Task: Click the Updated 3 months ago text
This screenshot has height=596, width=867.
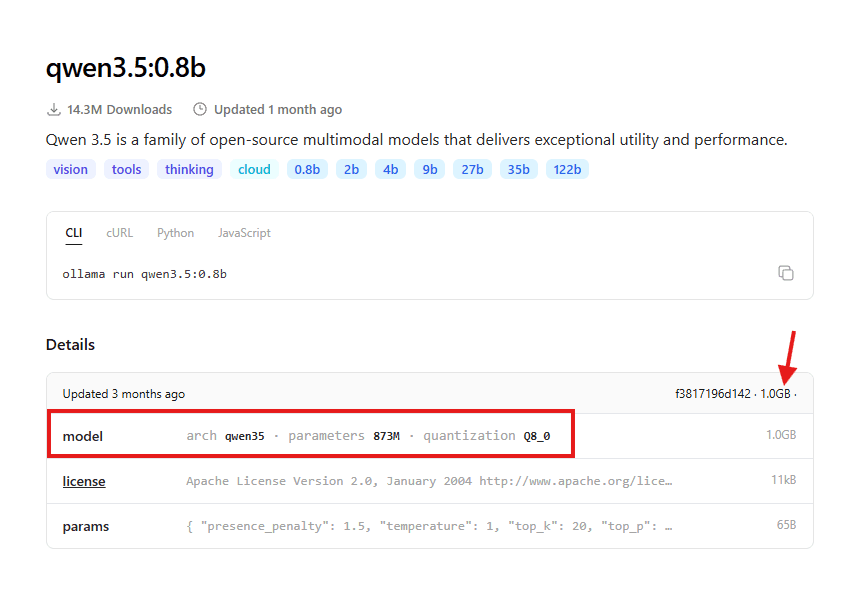Action: coord(123,394)
